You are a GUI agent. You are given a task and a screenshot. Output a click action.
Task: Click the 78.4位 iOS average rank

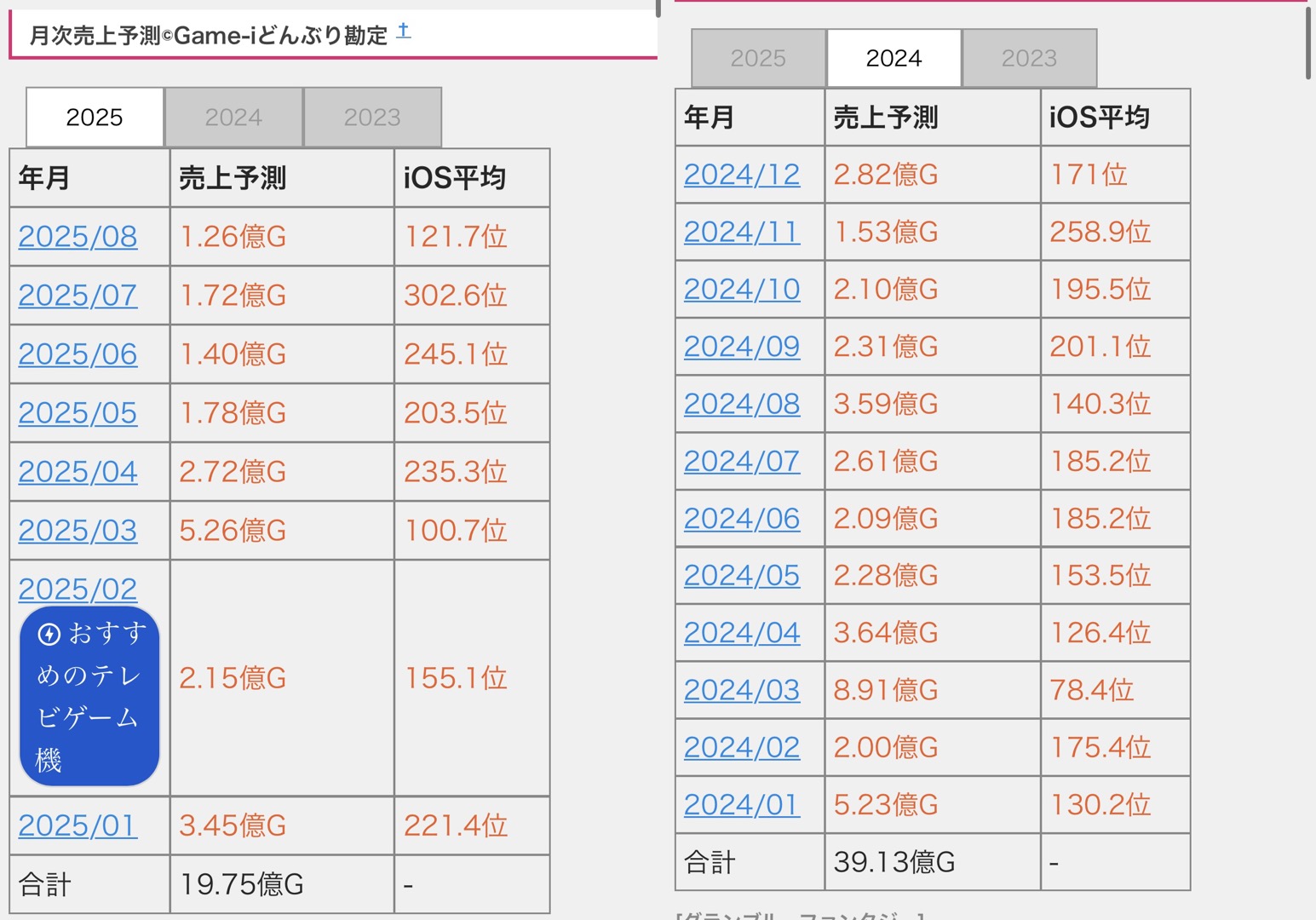point(1092,690)
